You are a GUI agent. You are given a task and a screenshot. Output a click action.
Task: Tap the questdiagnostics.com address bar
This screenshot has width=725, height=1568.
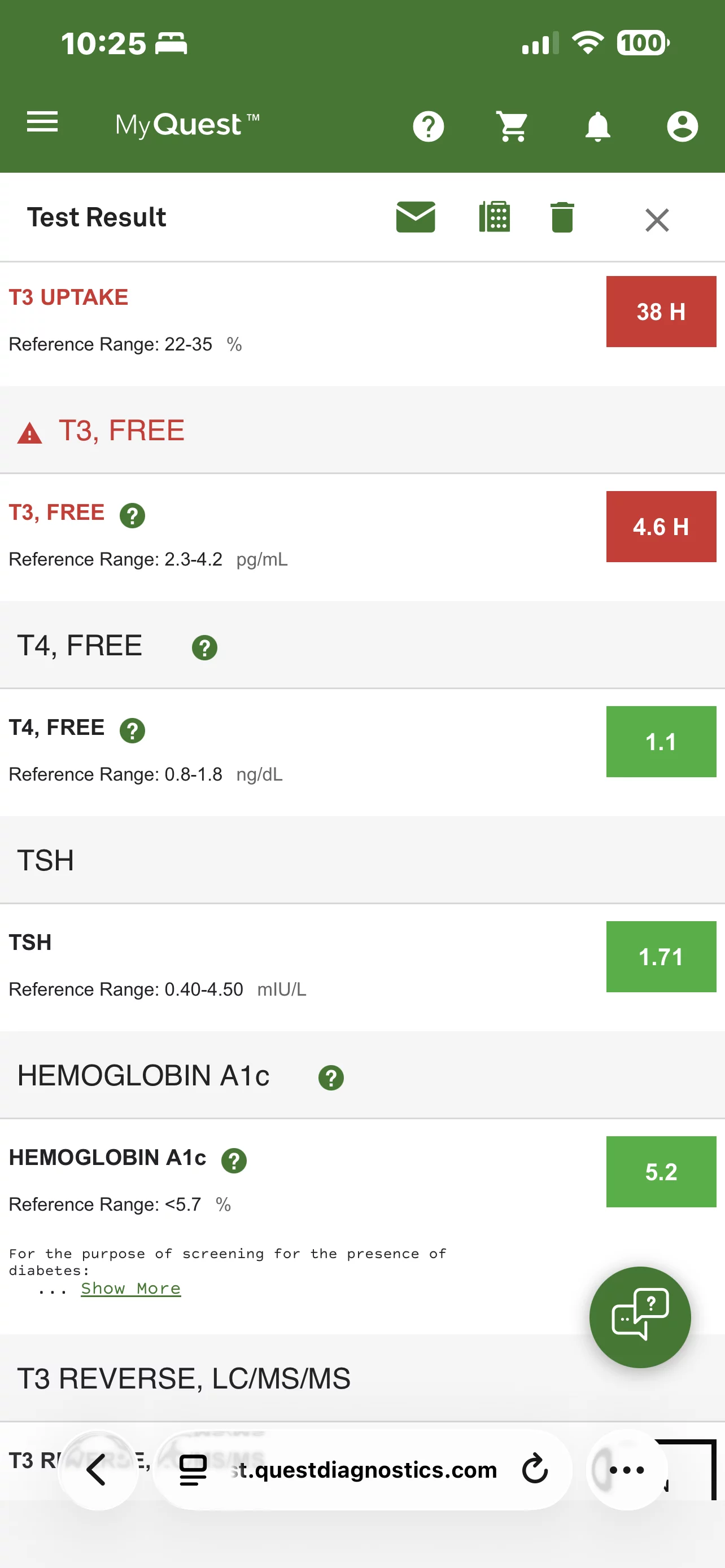pyautogui.click(x=365, y=1470)
